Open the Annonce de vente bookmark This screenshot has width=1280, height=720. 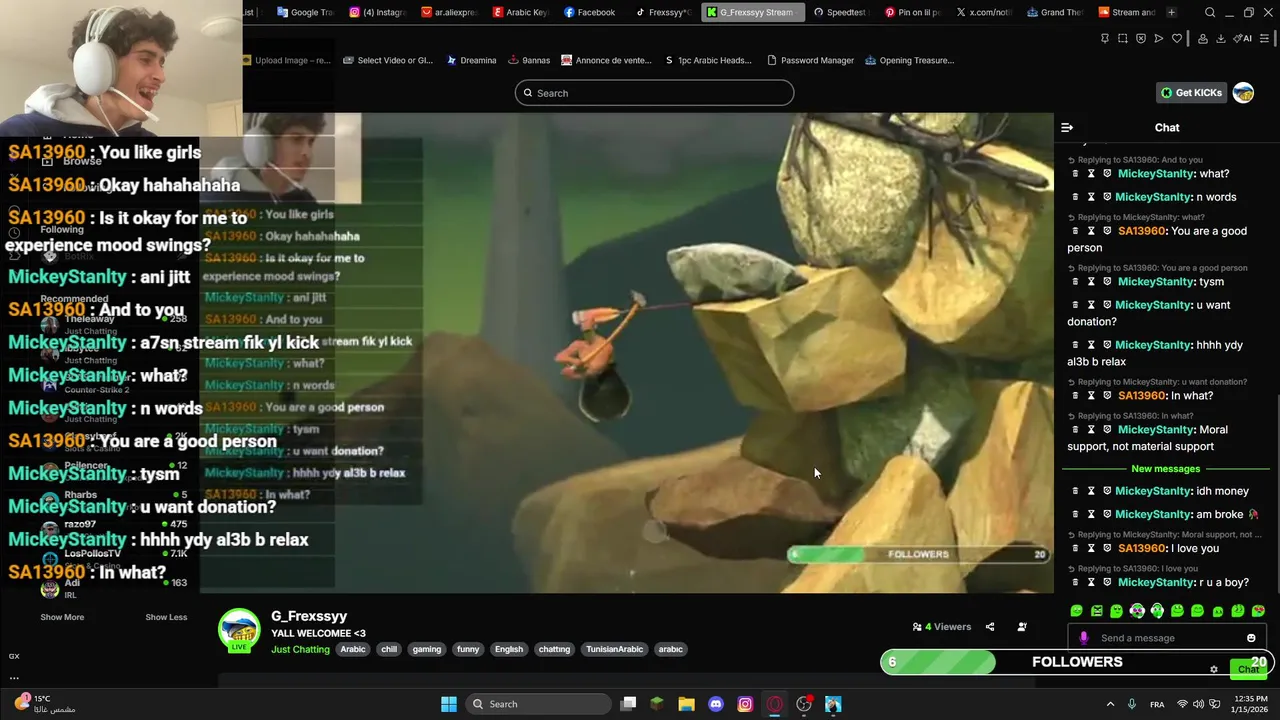point(606,60)
